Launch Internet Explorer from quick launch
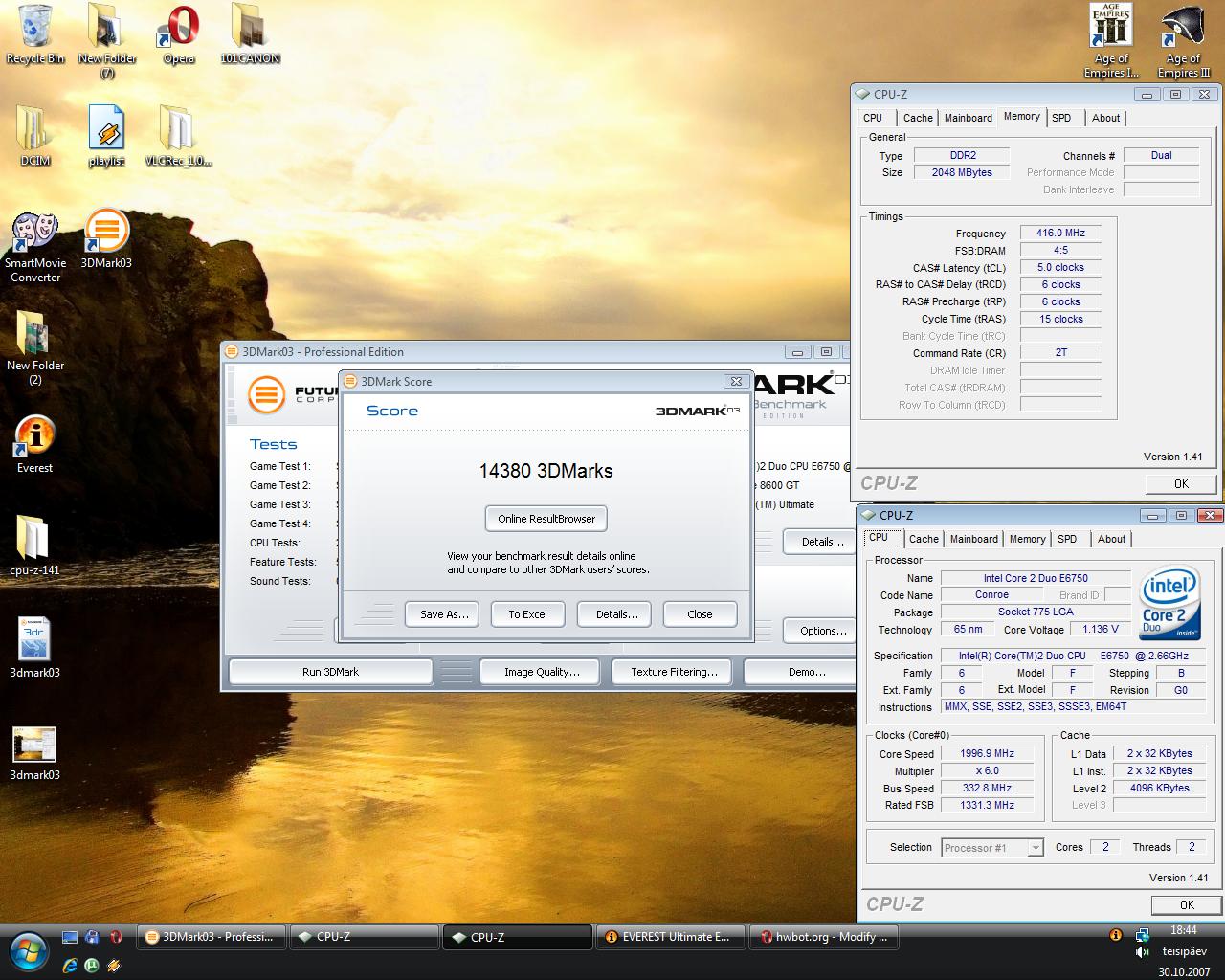The height and width of the screenshot is (980, 1225). (70, 966)
